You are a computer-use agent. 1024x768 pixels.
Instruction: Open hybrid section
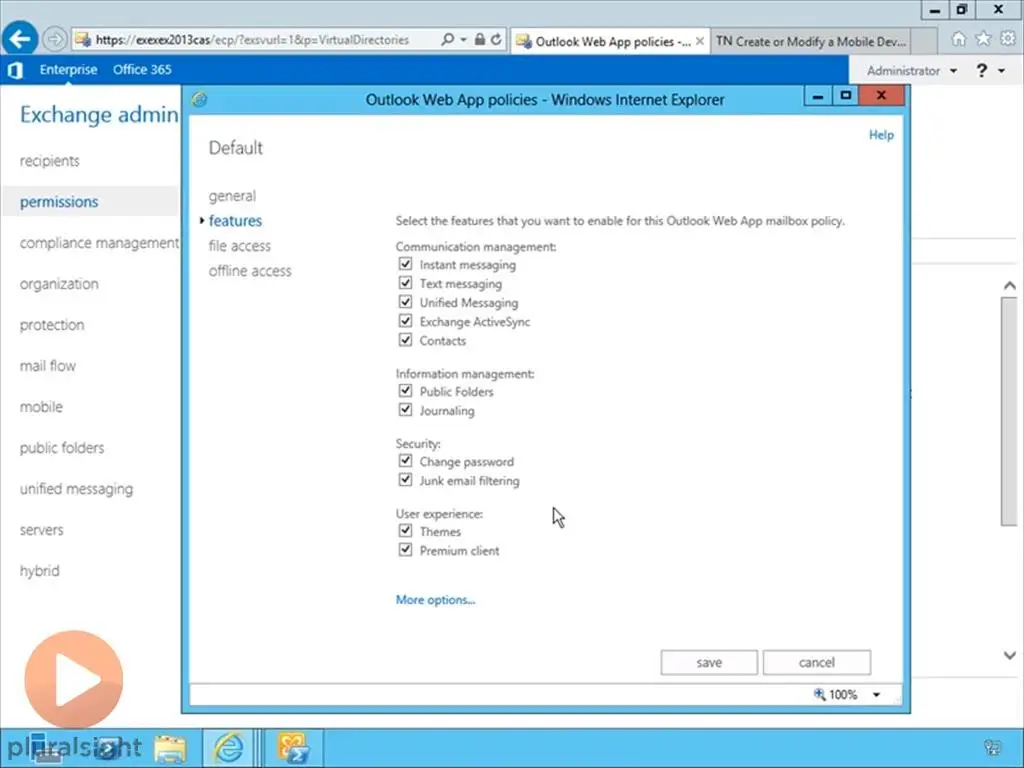pos(39,570)
